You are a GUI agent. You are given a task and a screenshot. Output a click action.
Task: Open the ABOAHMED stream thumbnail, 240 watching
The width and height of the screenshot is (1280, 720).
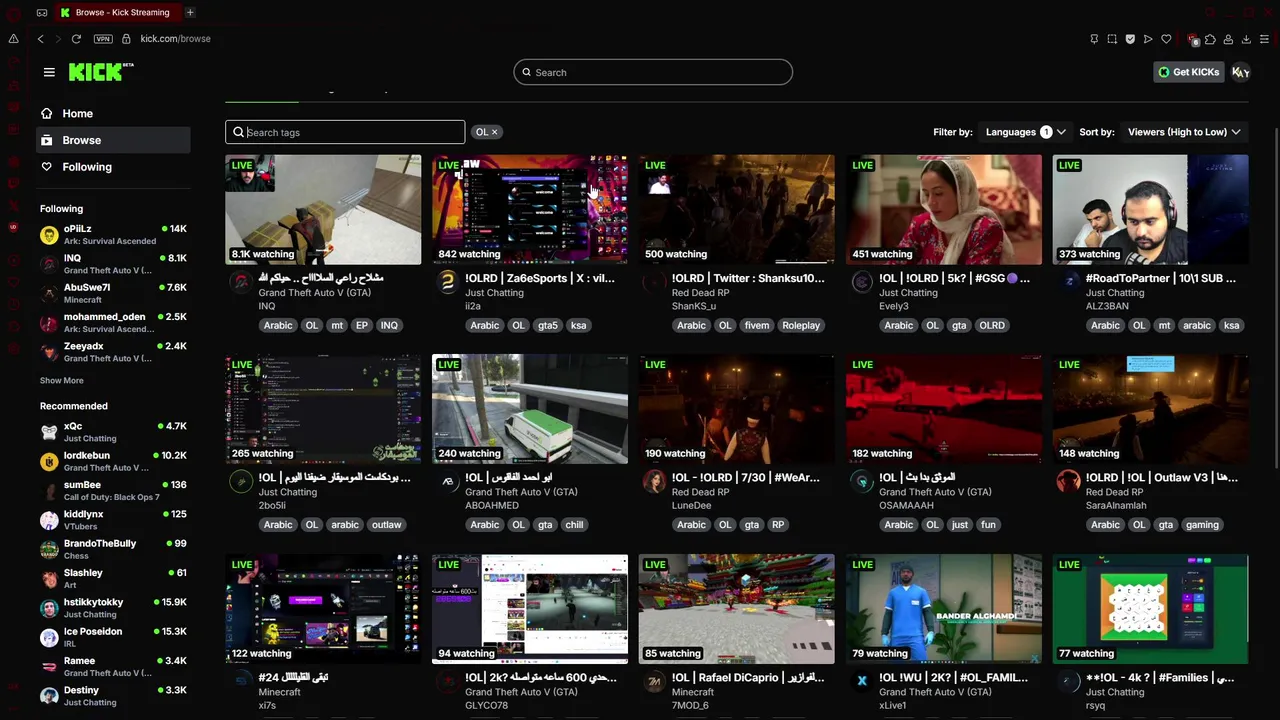[530, 409]
